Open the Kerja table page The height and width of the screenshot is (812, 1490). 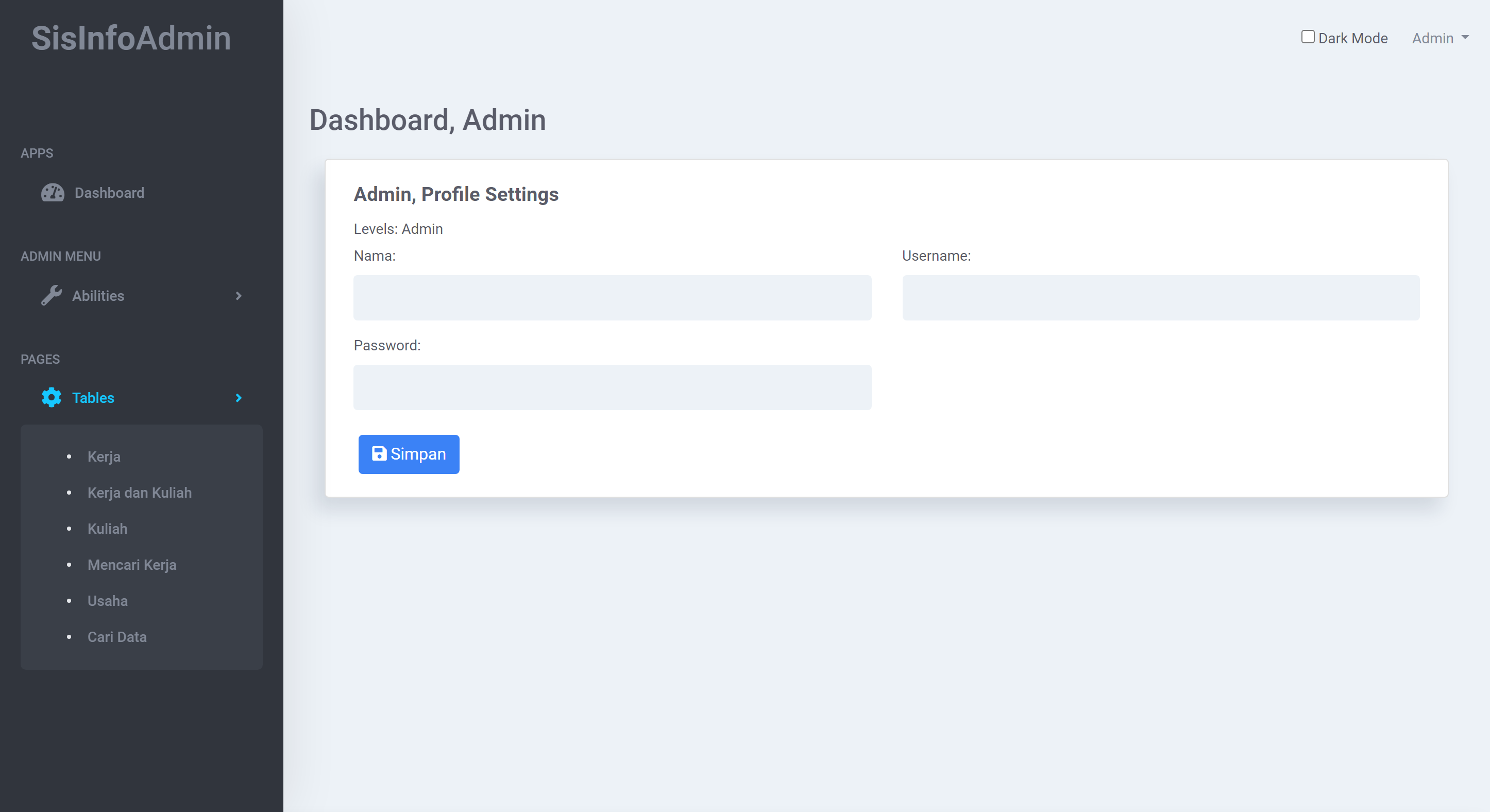[x=104, y=456]
